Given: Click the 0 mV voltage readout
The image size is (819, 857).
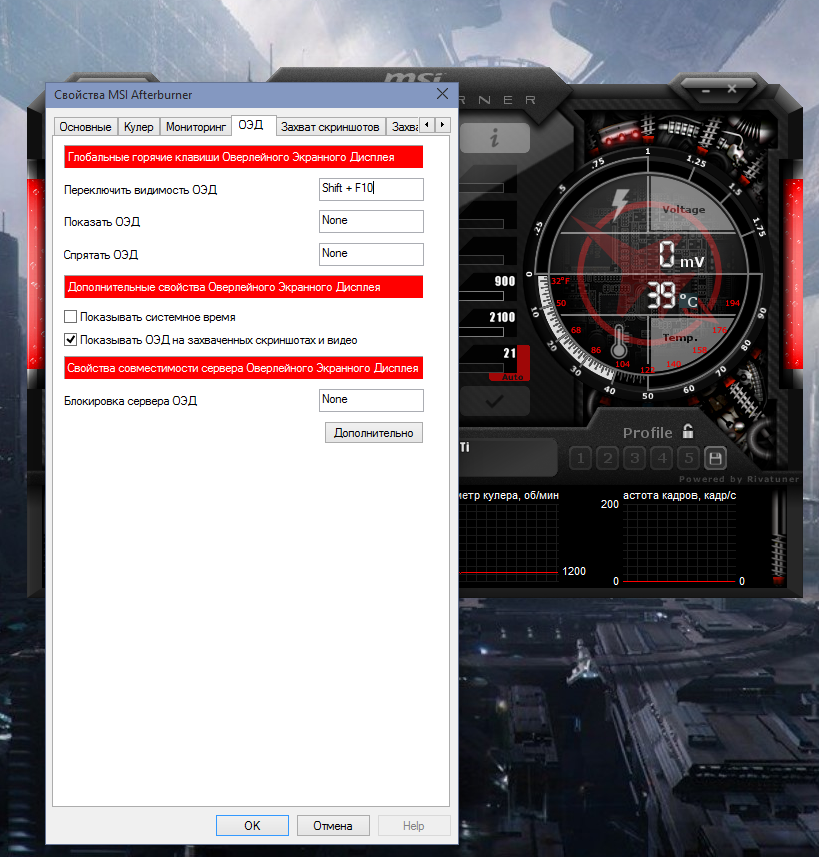Looking at the screenshot, I should point(681,255).
